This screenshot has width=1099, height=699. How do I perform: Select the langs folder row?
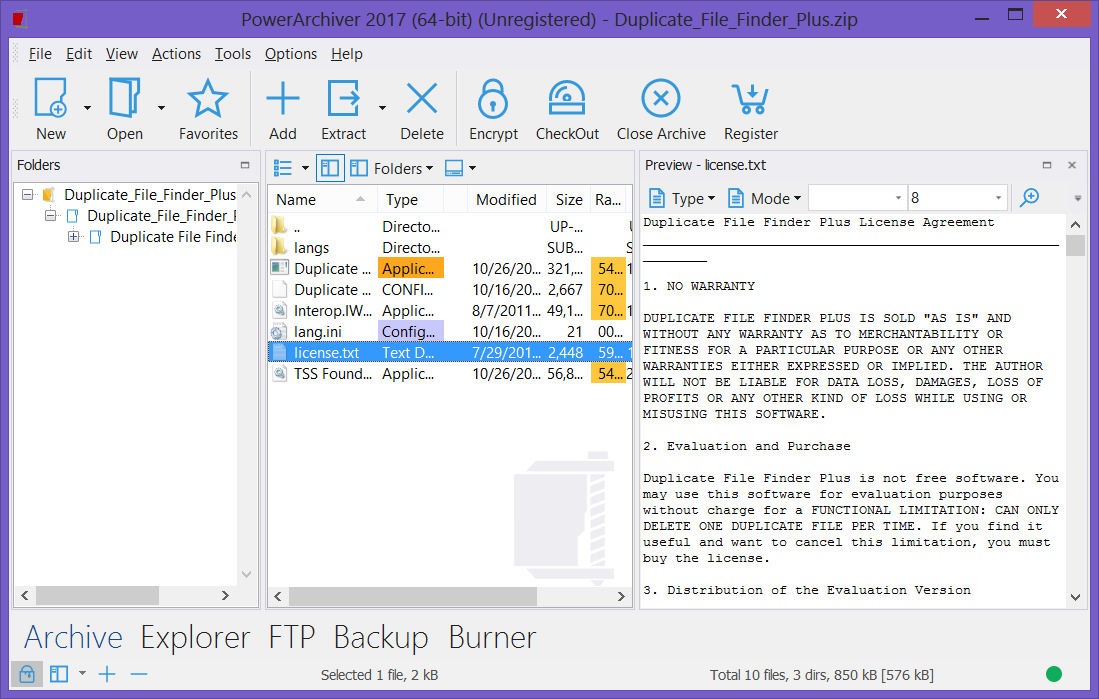pos(450,247)
